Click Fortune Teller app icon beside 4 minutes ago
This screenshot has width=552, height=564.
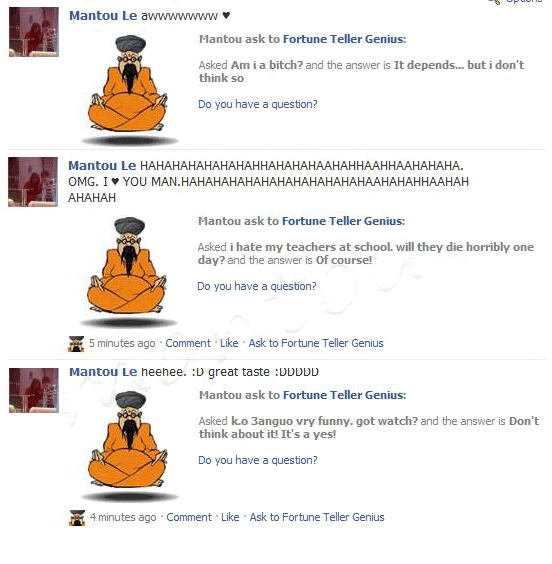click(77, 518)
